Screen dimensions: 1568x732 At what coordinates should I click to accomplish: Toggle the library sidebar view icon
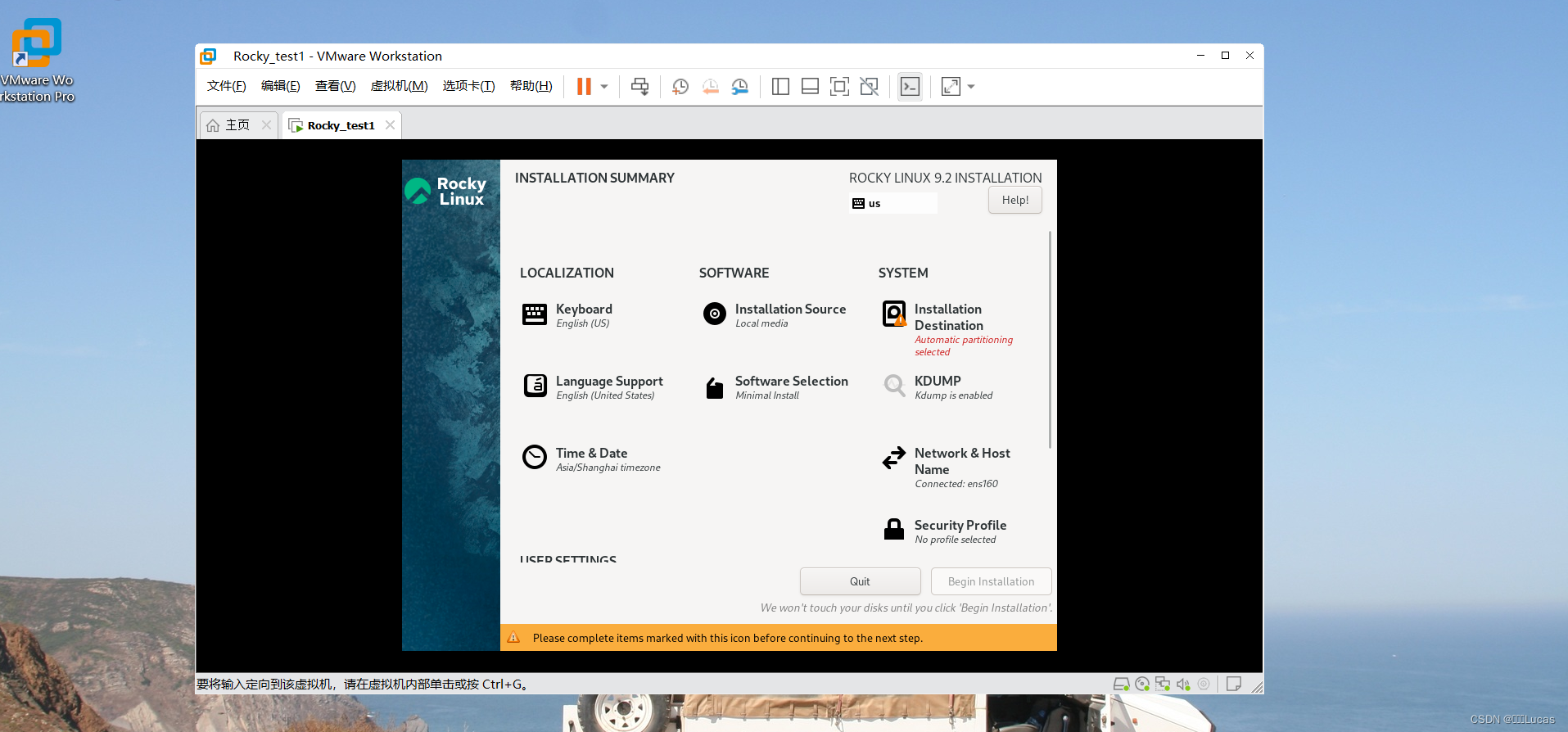point(780,87)
